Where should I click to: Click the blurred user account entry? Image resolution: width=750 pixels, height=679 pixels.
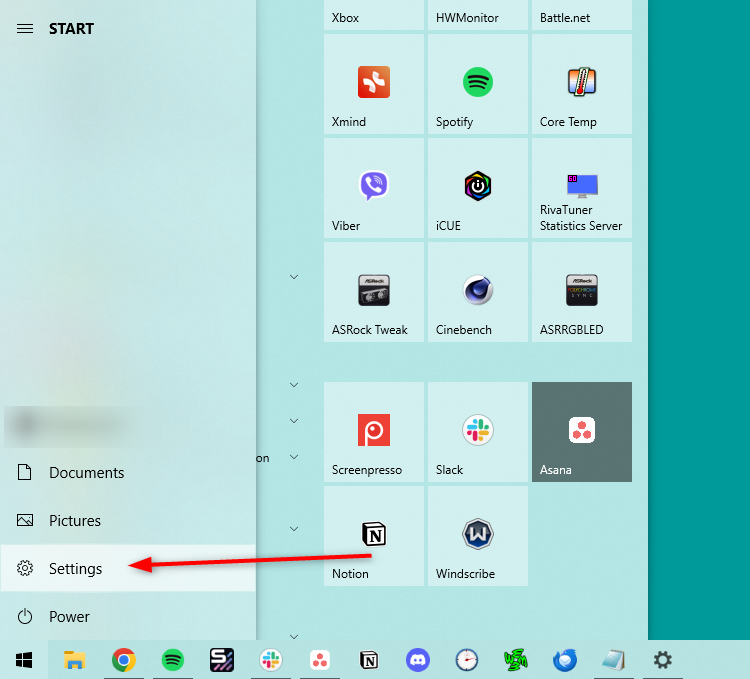(69, 425)
